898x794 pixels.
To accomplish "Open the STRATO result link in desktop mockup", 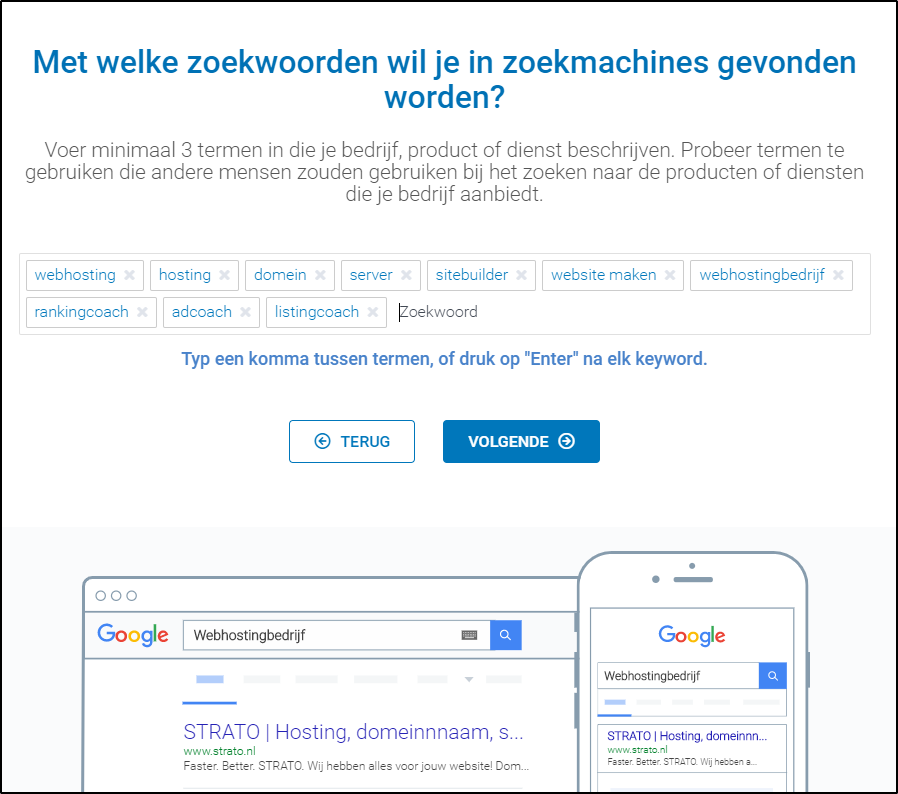I will click(x=353, y=732).
